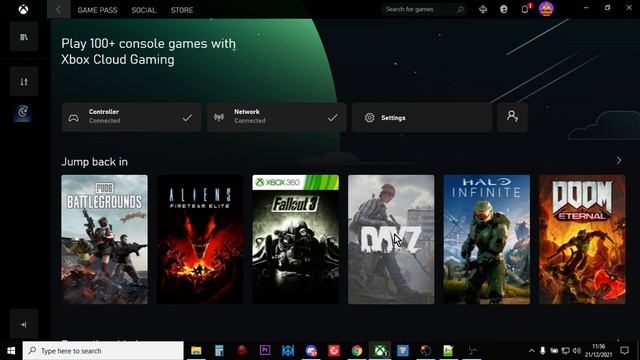Open Doom Eternal game tile

(582, 239)
